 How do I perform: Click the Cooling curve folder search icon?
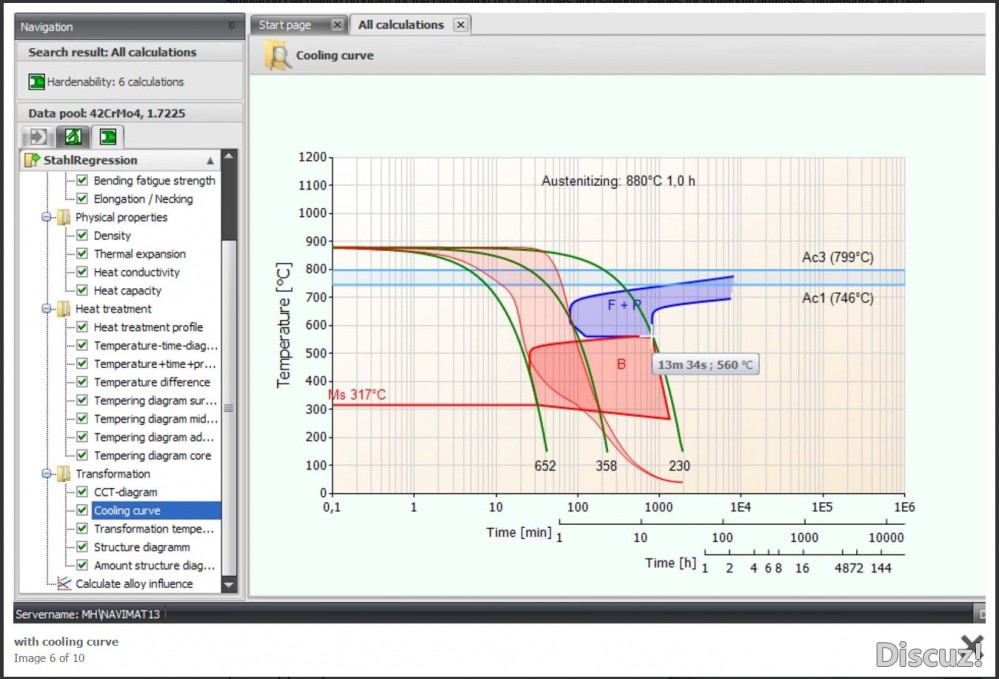coord(277,55)
